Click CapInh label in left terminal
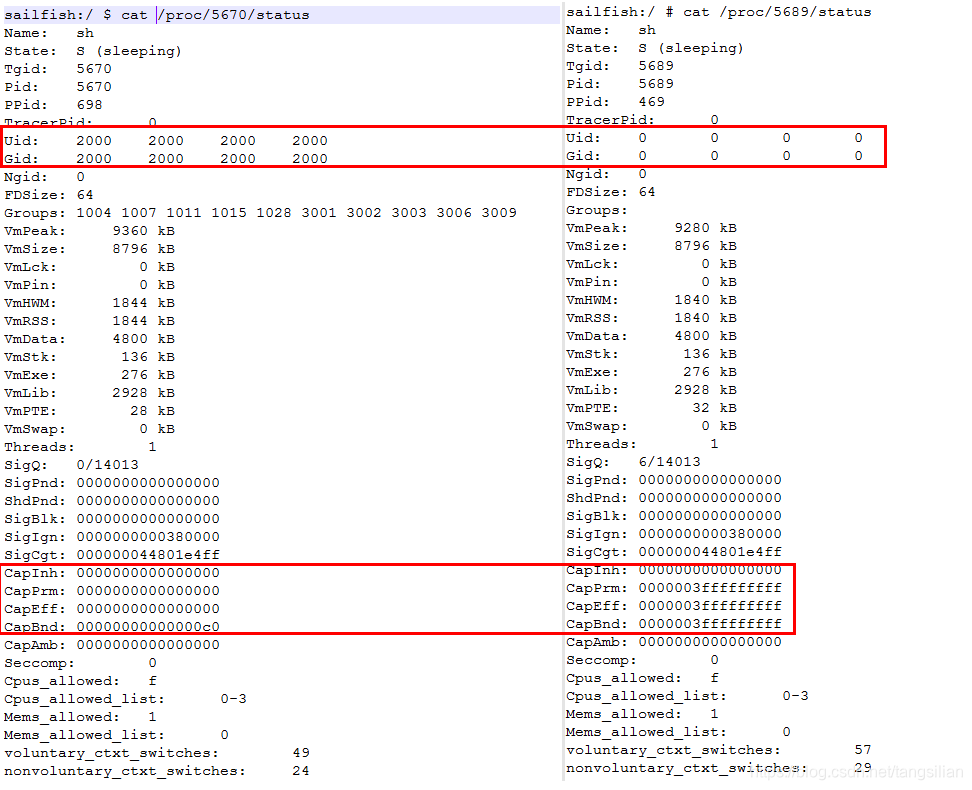 click(35, 572)
